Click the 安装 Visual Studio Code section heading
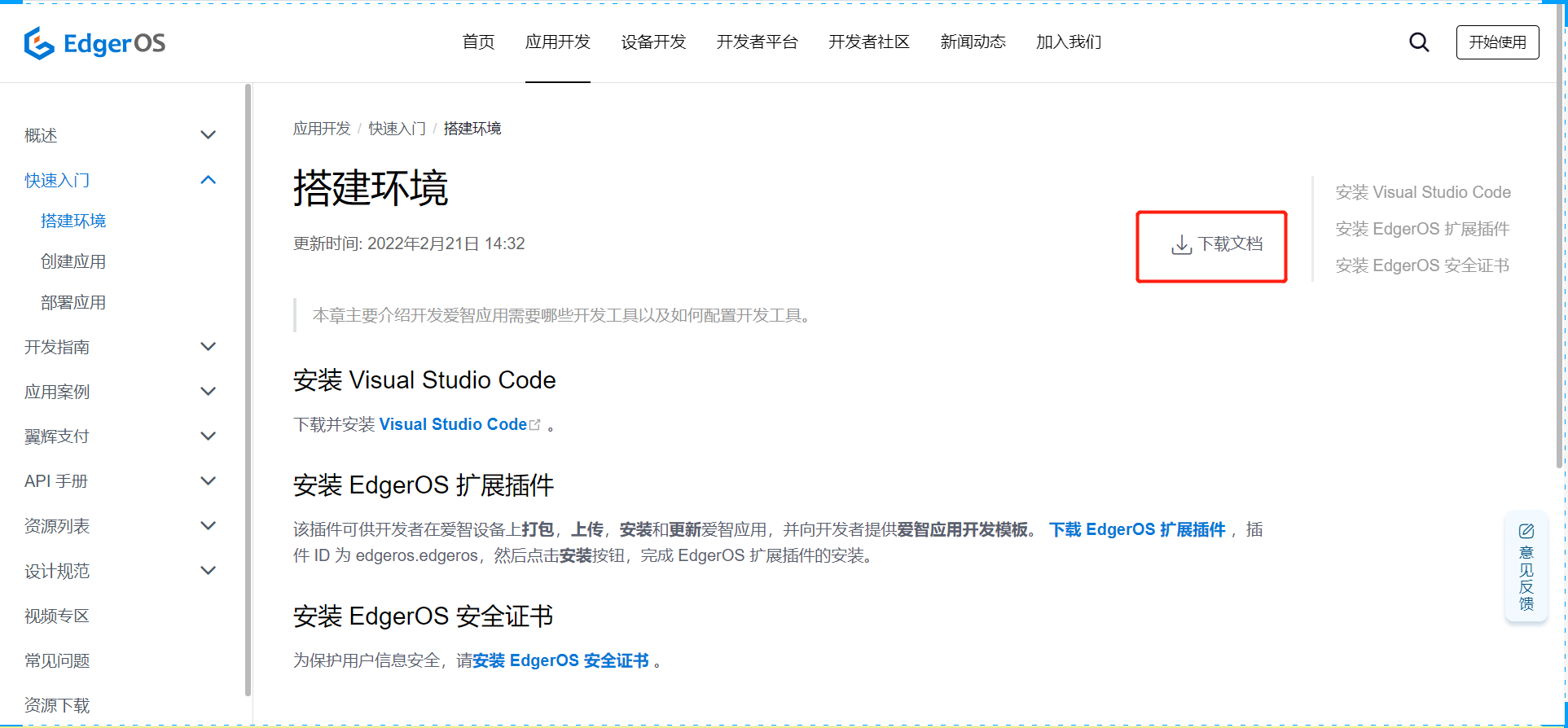This screenshot has width=1568, height=728. pos(424,380)
